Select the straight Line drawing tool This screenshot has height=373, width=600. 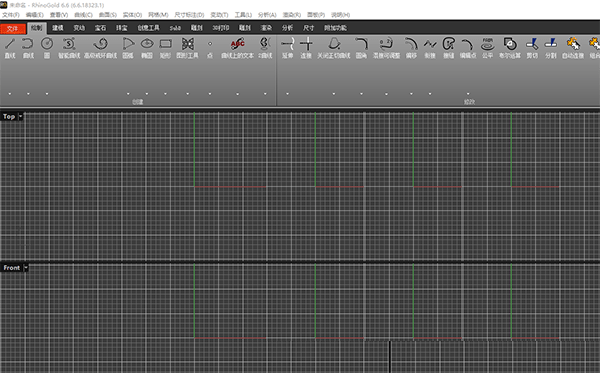10,44
